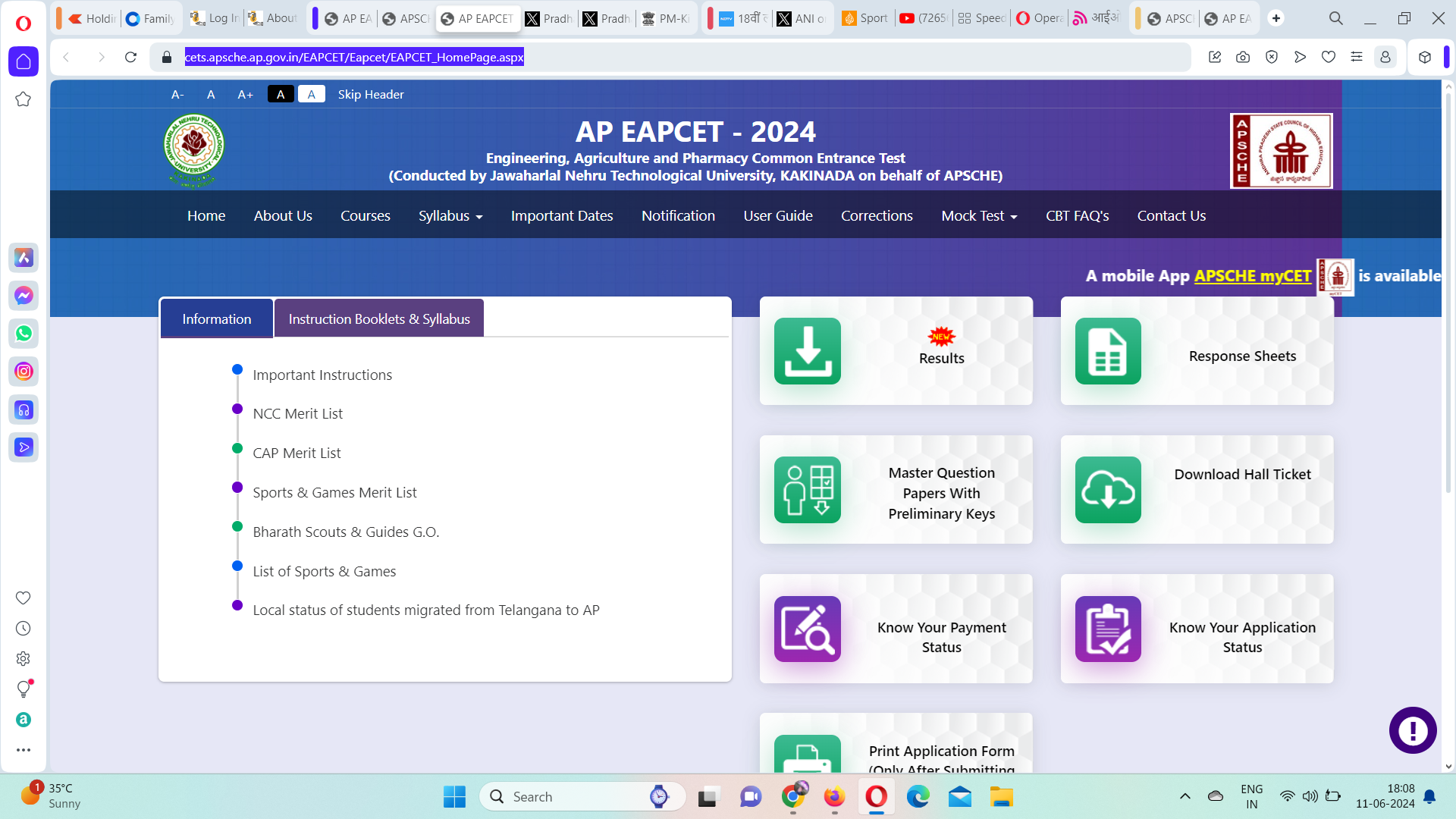Viewport: 1456px width, 819px height.
Task: Open bookmarks star in Opera sidebar
Action: click(24, 99)
